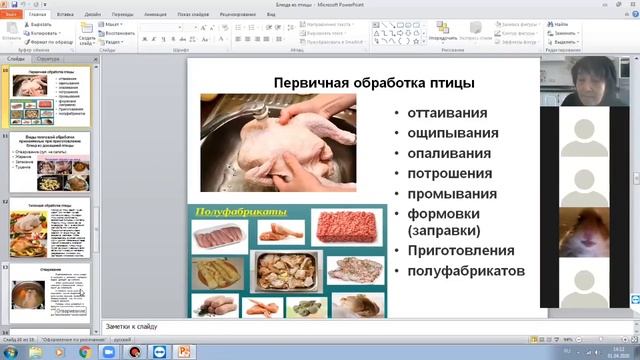Toggle strikethrough formatting
This screenshot has width=640, height=360.
(x=182, y=39)
